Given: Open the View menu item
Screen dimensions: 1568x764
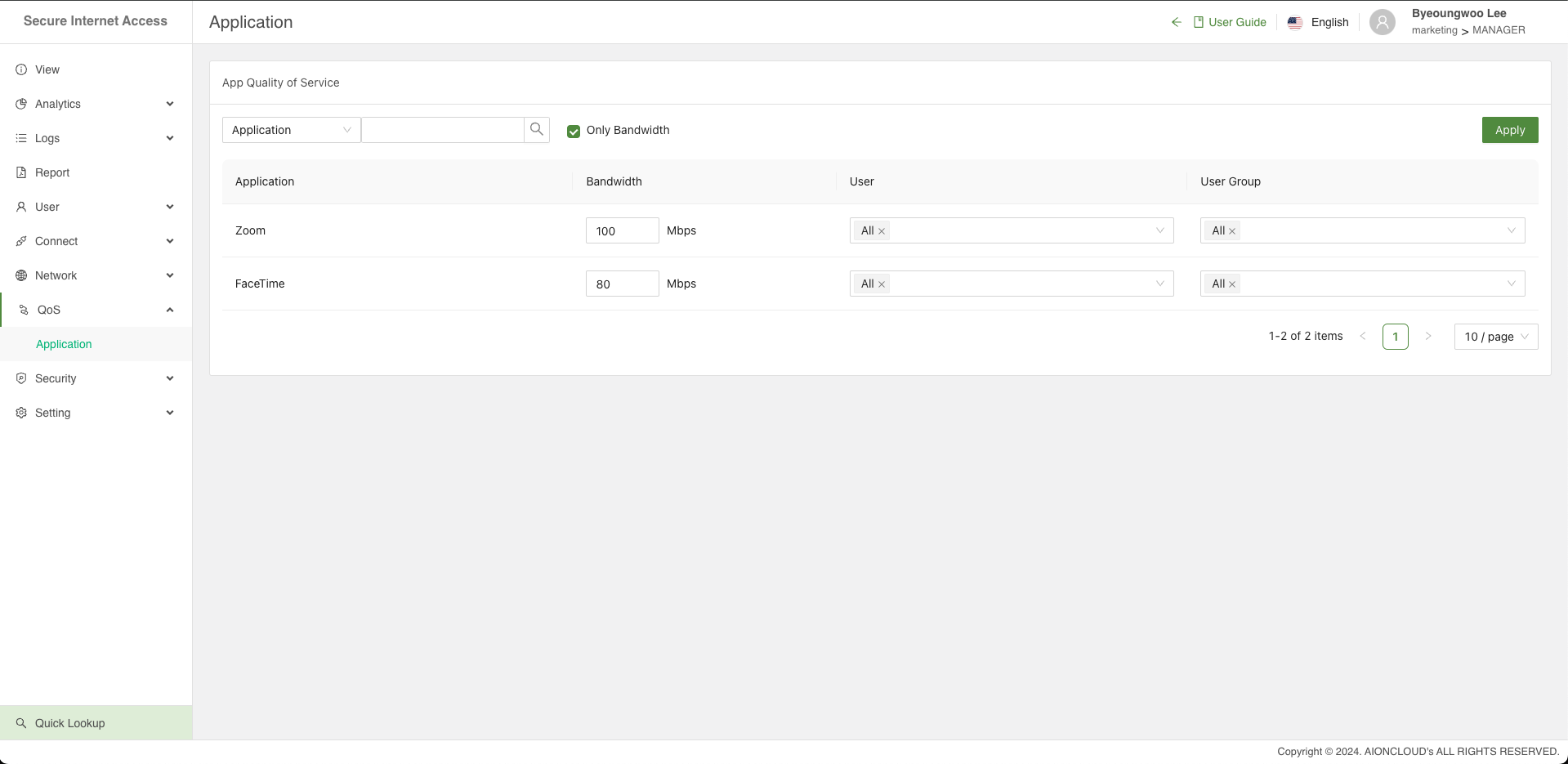Looking at the screenshot, I should 96,69.
